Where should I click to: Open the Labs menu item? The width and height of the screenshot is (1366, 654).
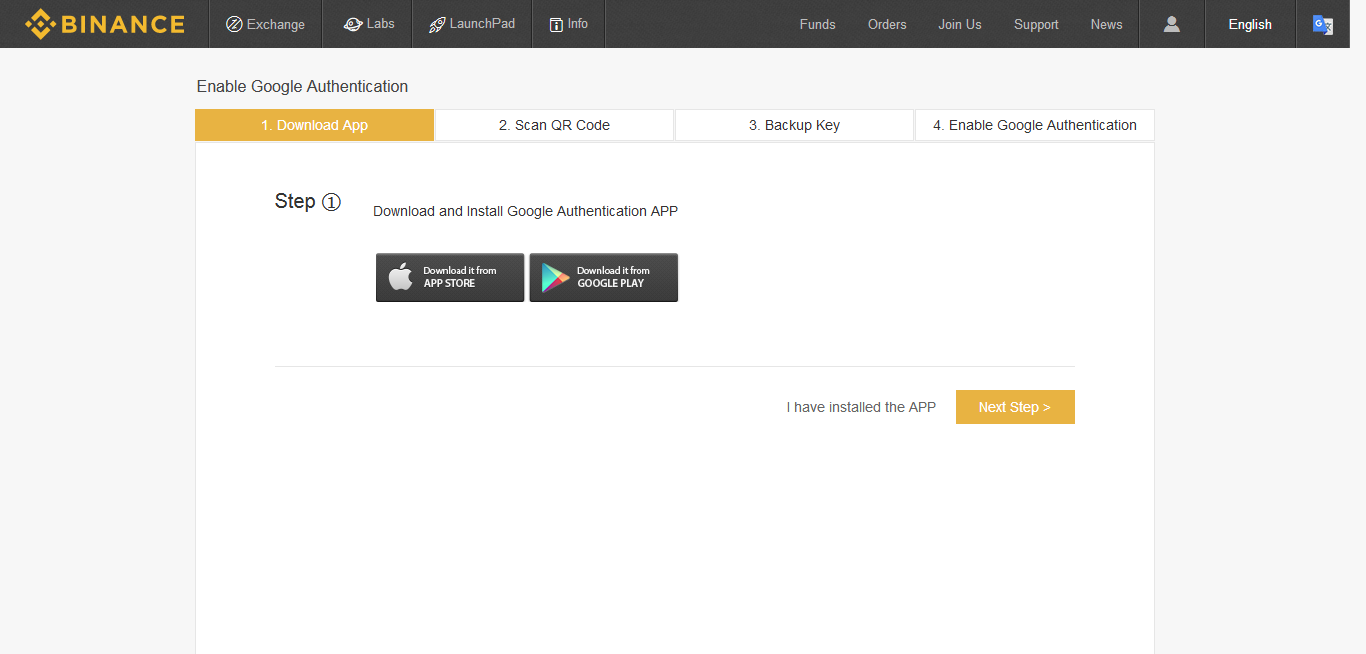369,24
